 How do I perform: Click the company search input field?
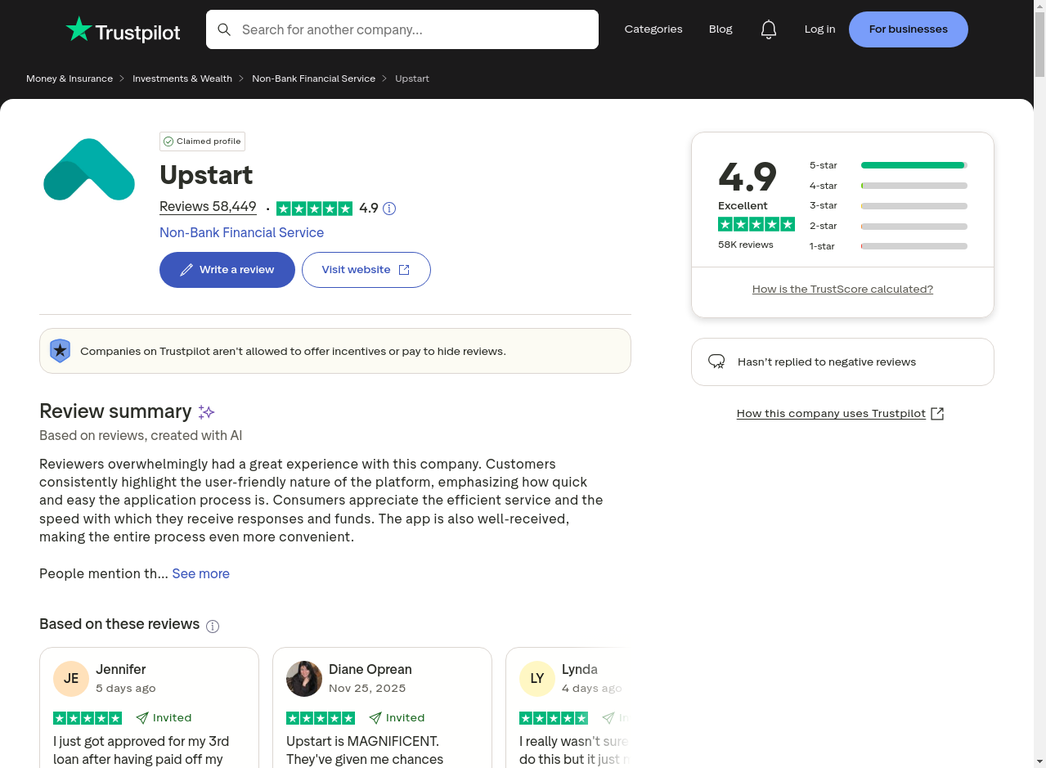click(410, 29)
